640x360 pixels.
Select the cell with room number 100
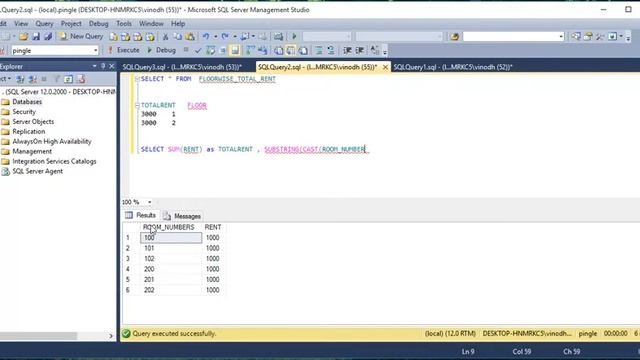pos(171,238)
